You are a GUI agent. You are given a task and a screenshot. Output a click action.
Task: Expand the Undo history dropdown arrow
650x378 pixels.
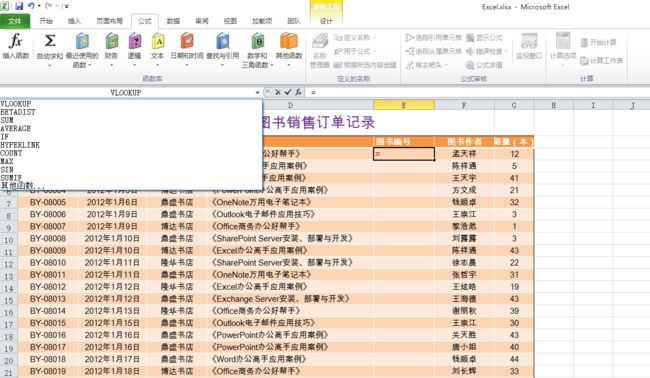(39, 6)
